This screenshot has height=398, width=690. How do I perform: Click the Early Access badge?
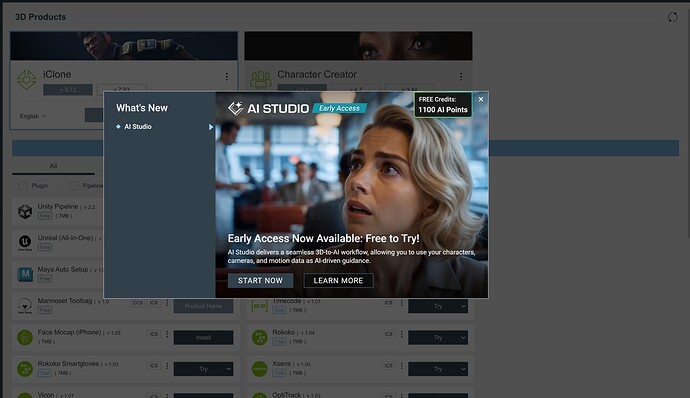tap(339, 108)
